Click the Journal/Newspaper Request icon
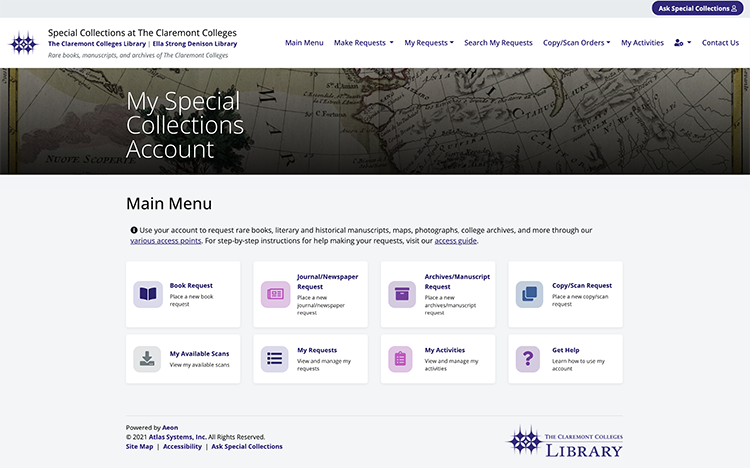The height and width of the screenshot is (468, 750). pos(275,294)
